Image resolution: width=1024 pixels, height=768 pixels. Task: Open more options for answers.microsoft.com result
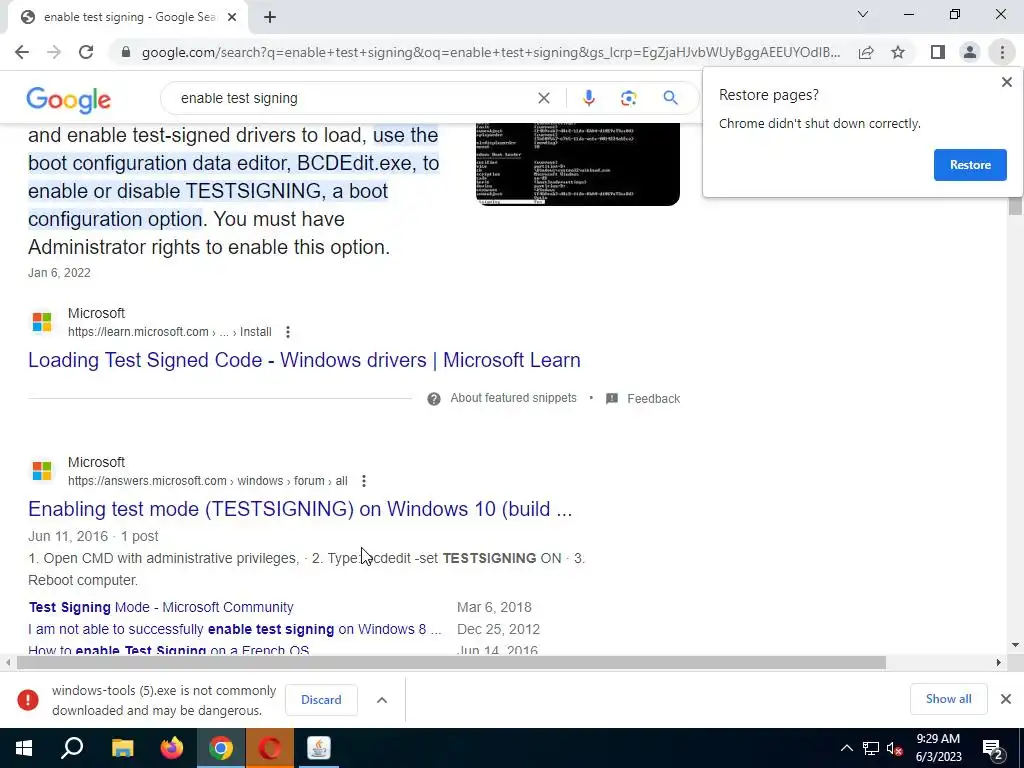[364, 481]
